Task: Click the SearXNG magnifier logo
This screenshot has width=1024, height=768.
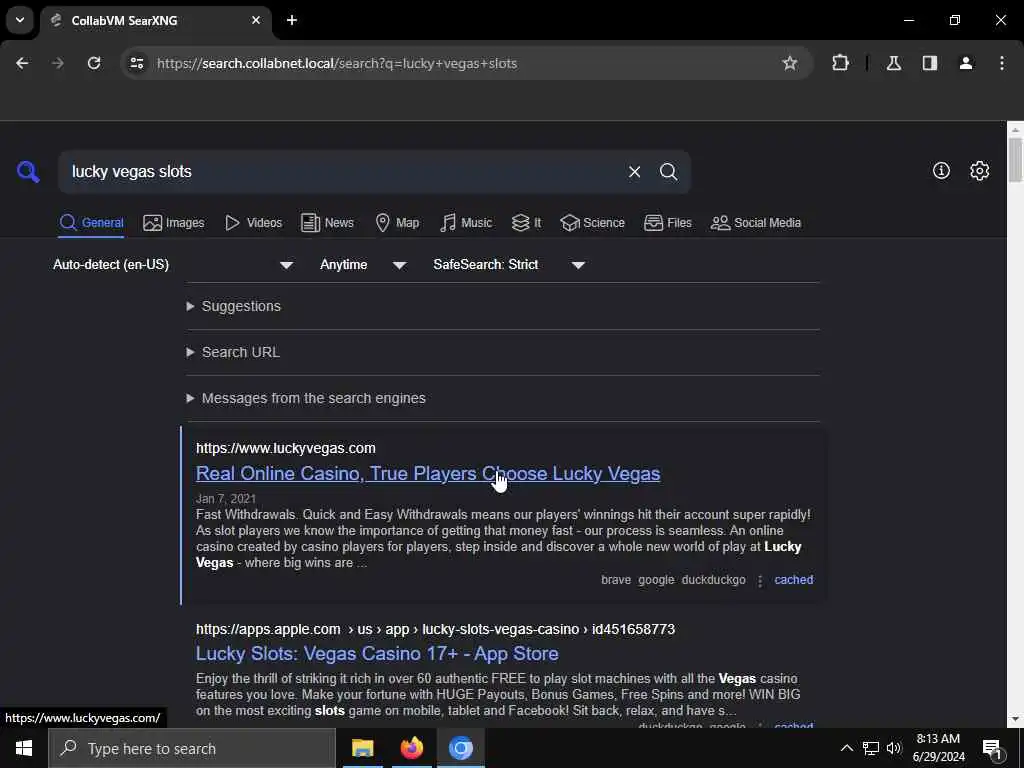Action: [x=28, y=172]
